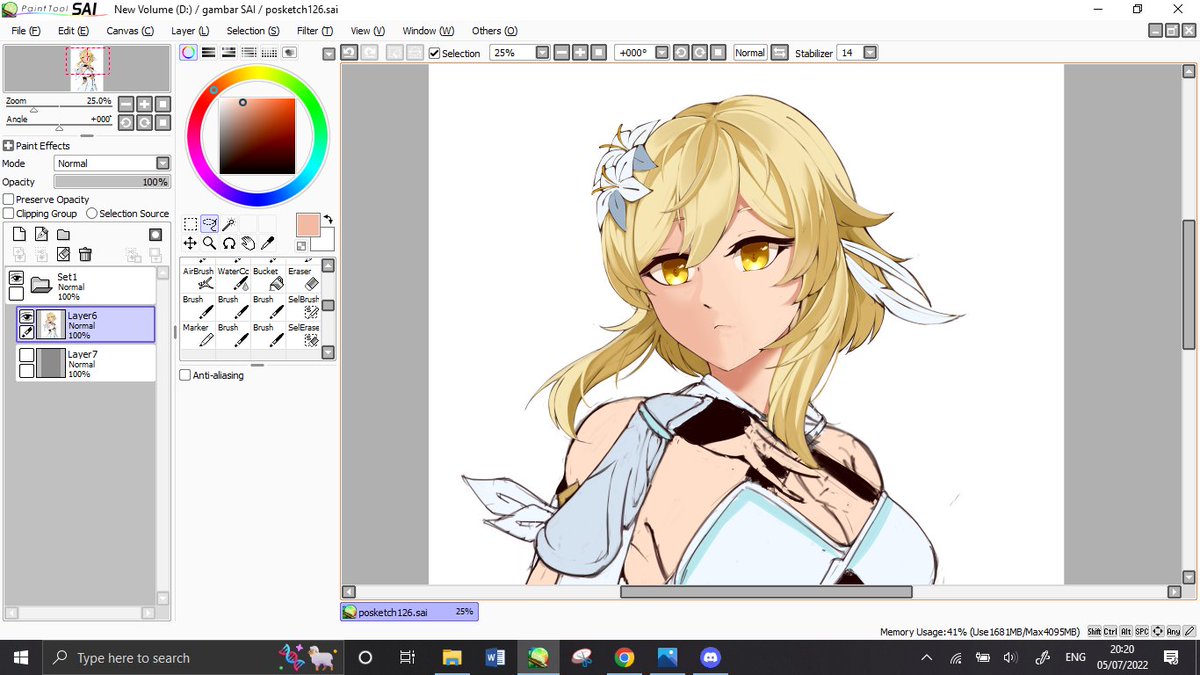The height and width of the screenshot is (675, 1200).
Task: Choose the WaterColor brush tool
Action: tap(233, 279)
